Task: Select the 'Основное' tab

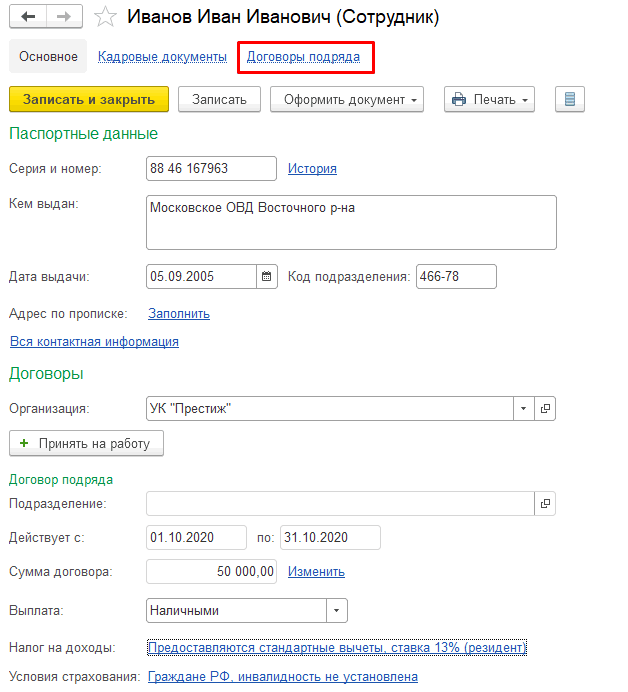Action: tap(48, 57)
